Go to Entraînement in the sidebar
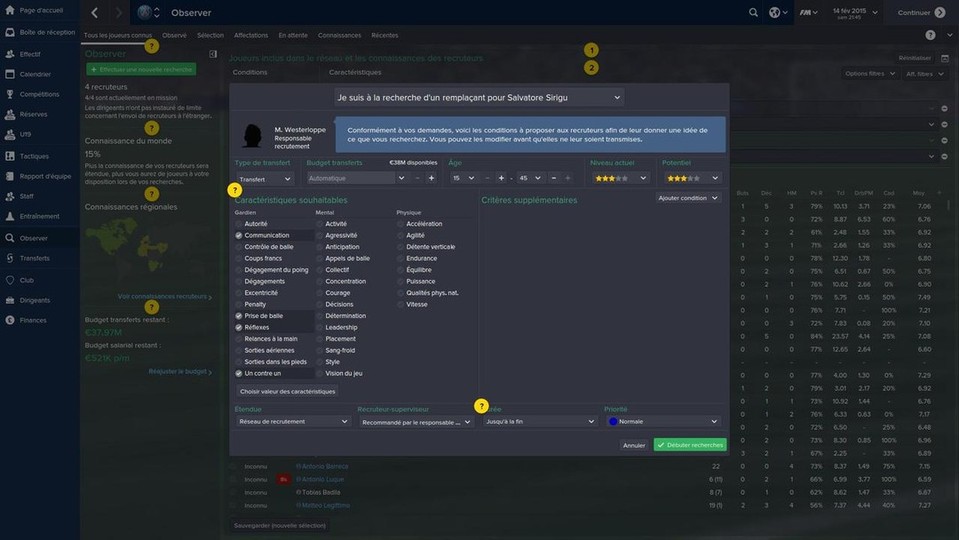Screen dimensions: 959x540 coord(38,216)
